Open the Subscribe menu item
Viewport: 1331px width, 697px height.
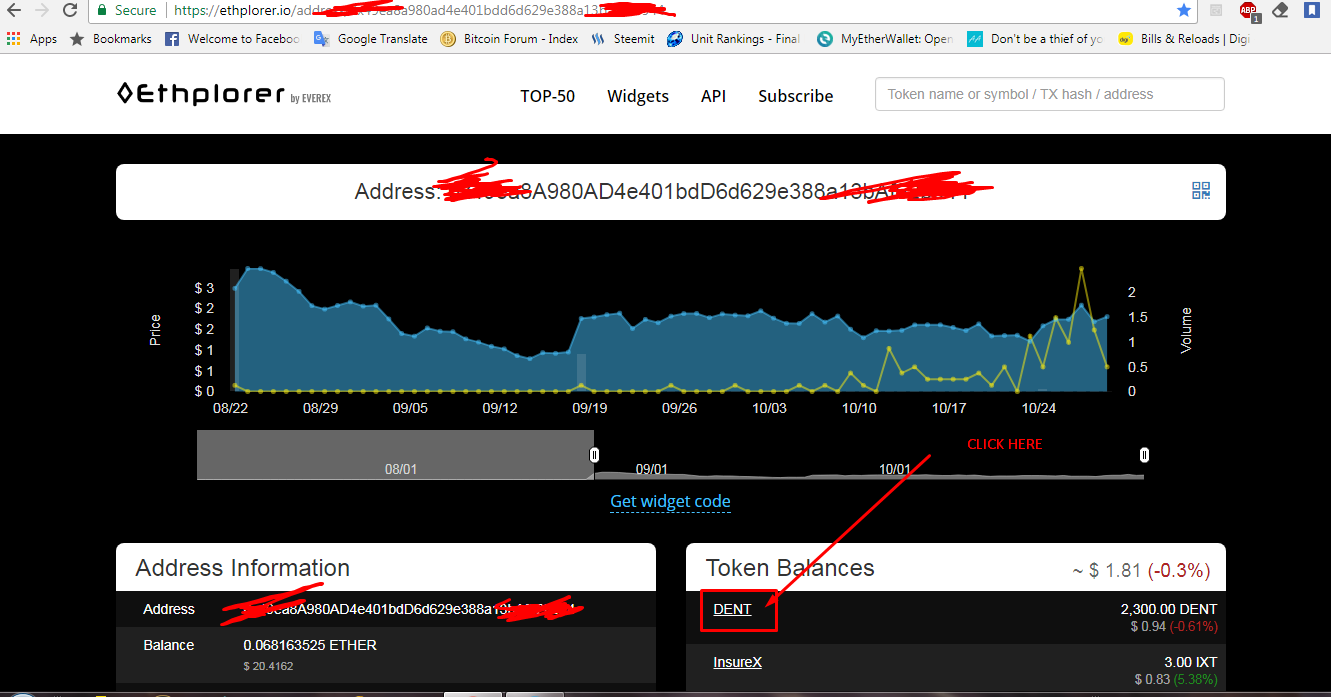796,96
